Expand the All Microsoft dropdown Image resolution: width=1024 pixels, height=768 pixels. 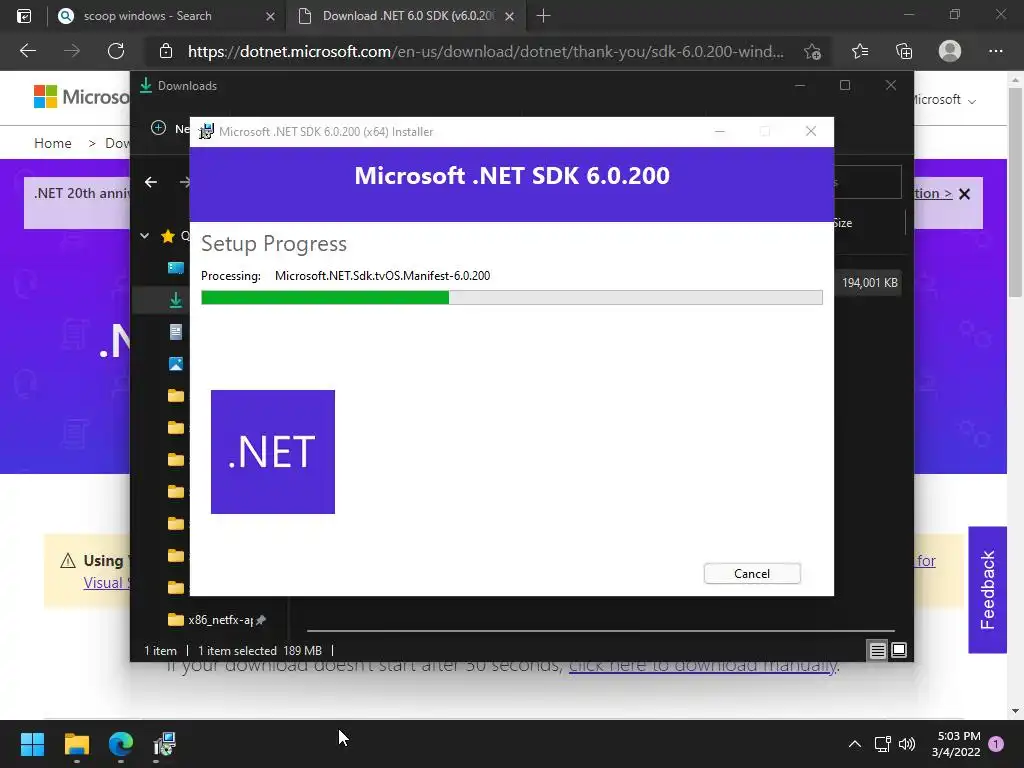click(944, 100)
